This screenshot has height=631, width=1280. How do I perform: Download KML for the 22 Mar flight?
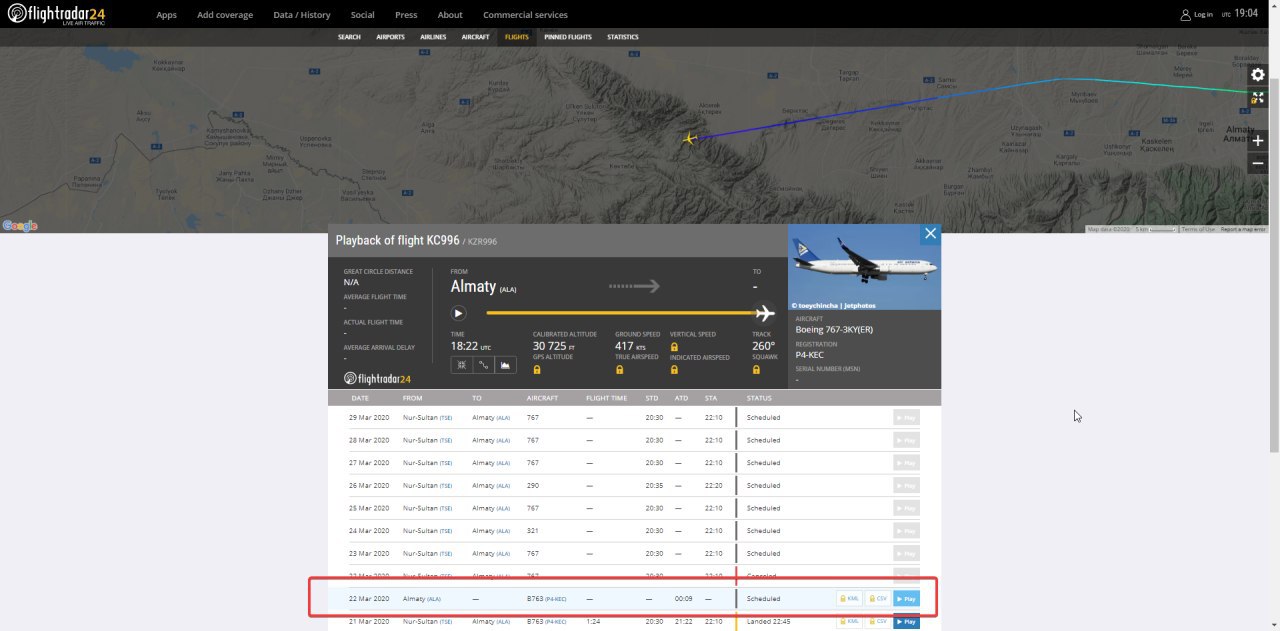tap(849, 599)
